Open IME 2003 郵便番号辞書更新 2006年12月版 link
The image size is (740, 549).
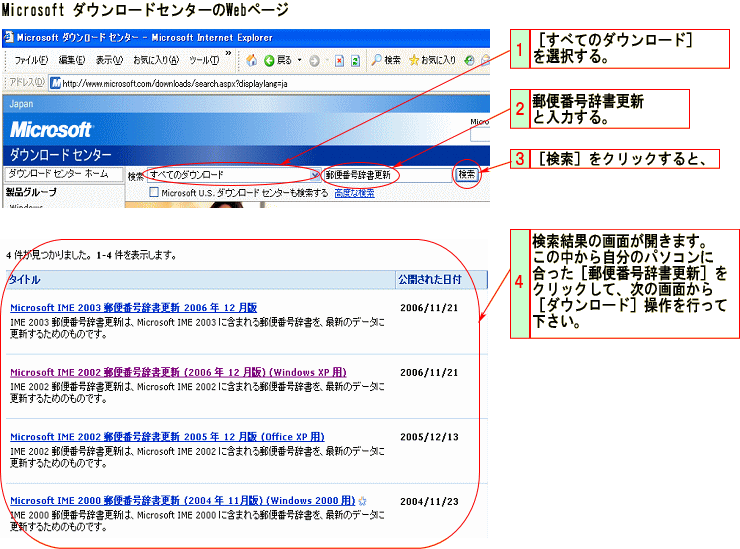134,308
